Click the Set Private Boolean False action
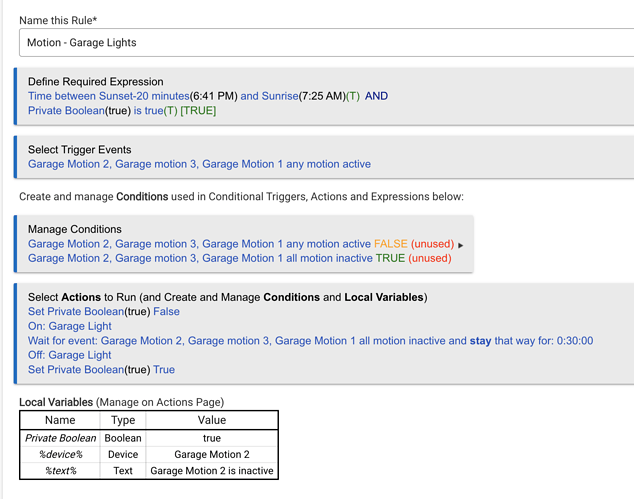Screen dimensions: 634x499 pos(104,312)
